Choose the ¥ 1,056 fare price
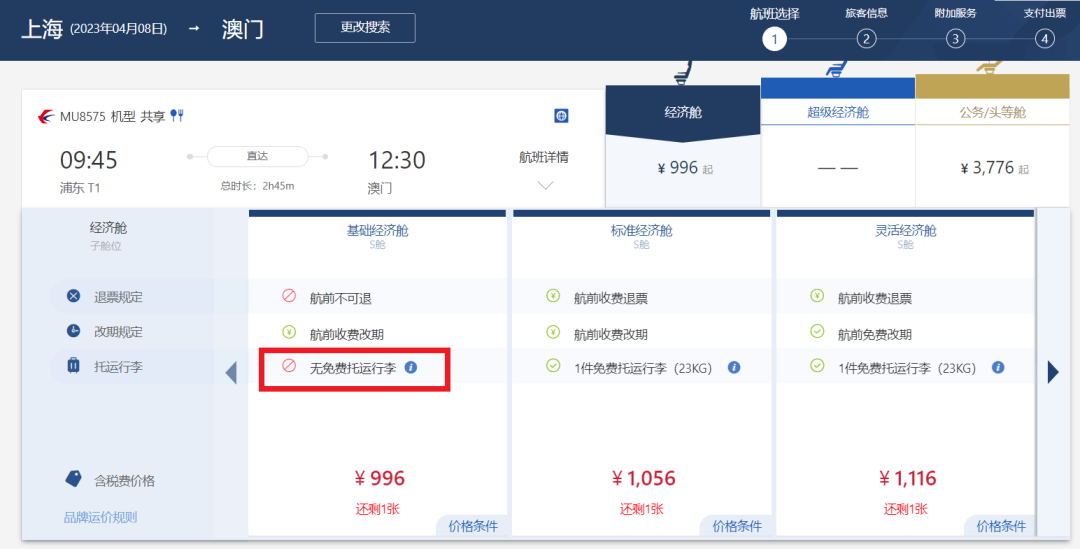Viewport: 1080px width, 549px height. 643,478
